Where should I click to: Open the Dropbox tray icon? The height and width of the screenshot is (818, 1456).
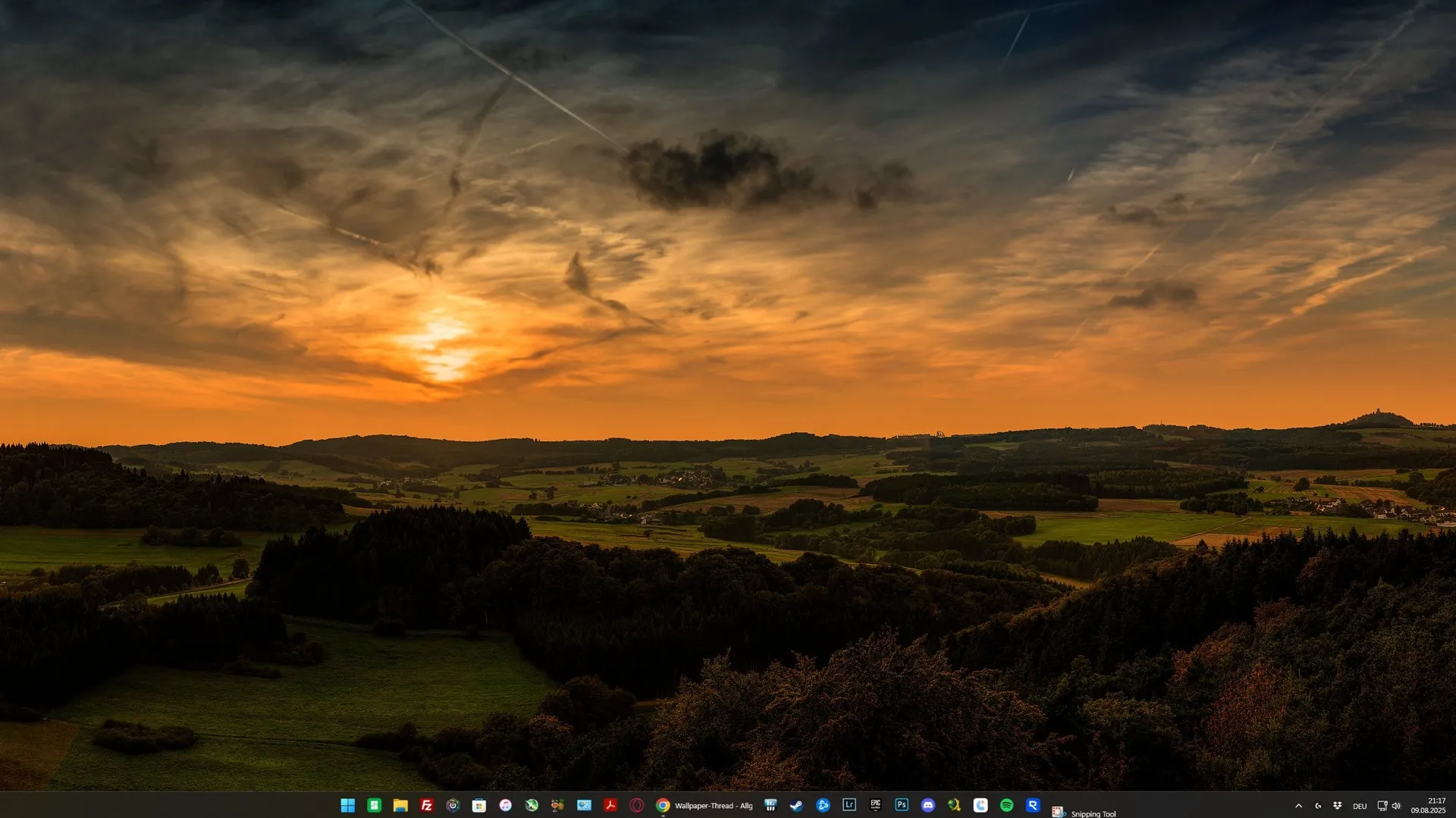[x=1337, y=806]
